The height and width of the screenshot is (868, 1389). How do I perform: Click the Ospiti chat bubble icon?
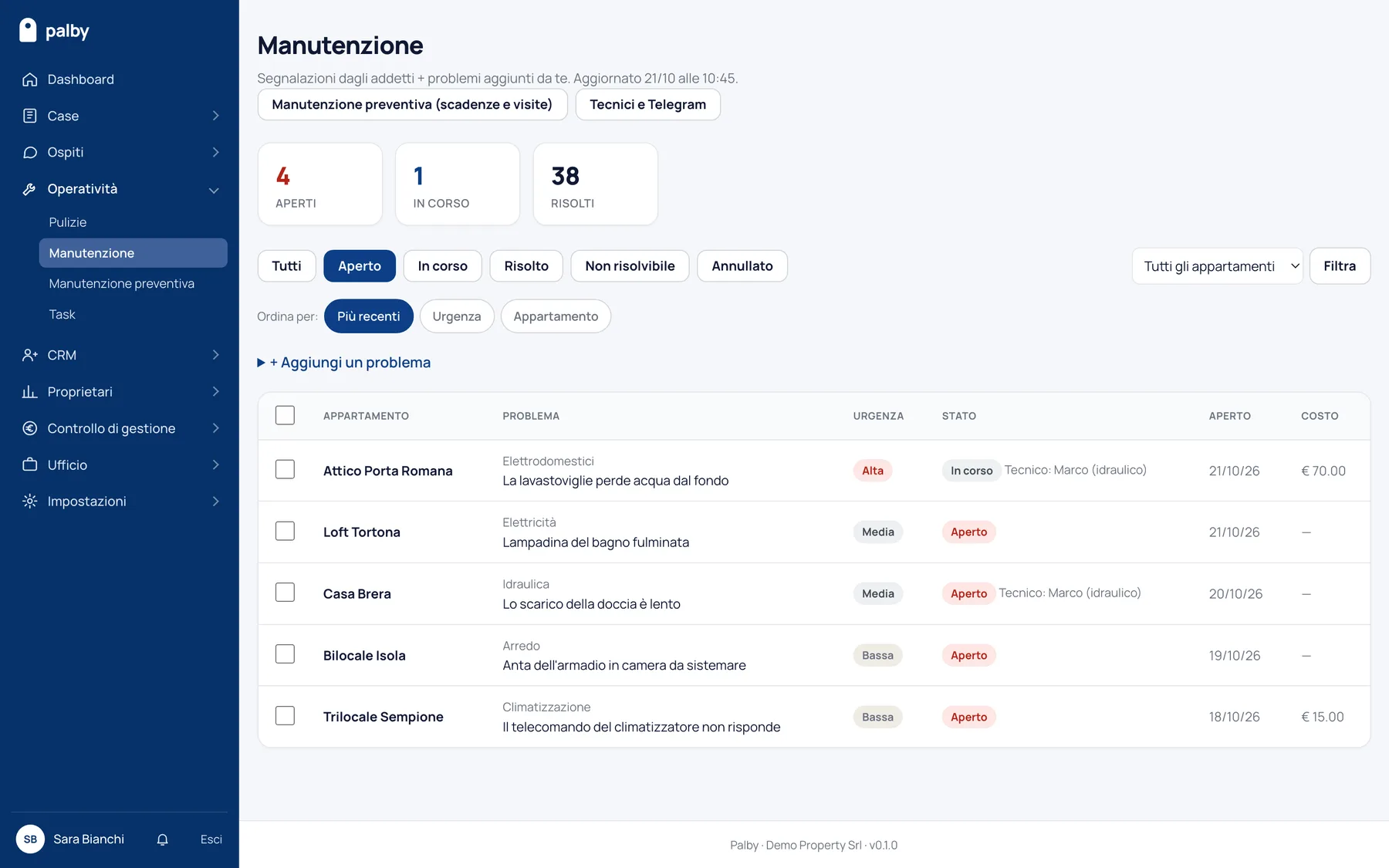pyautogui.click(x=30, y=152)
